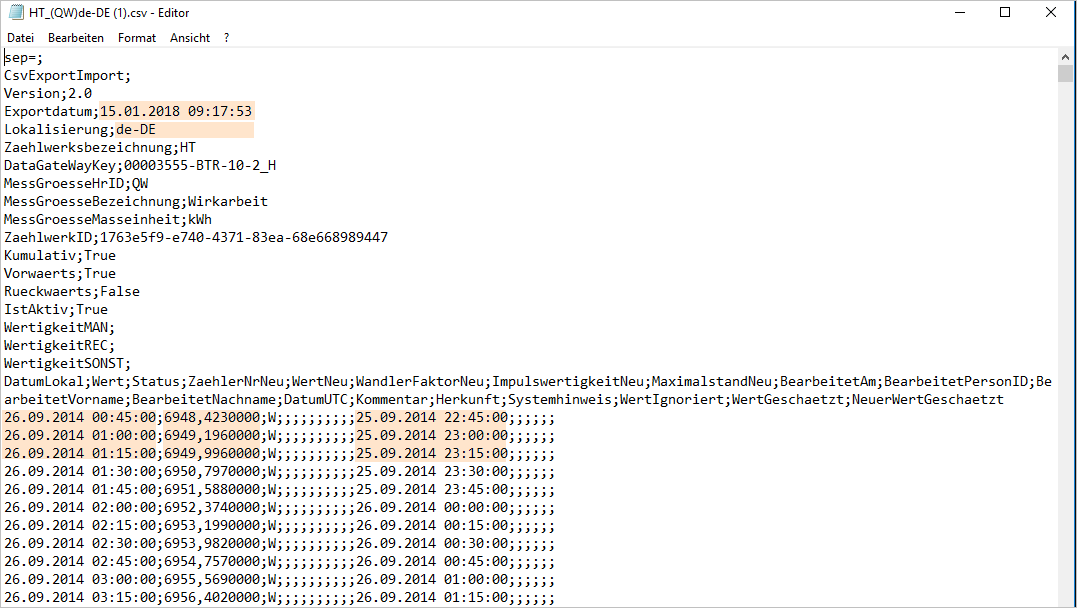
Task: Click the 'Kumulativ;True' line
Action: tap(60, 255)
